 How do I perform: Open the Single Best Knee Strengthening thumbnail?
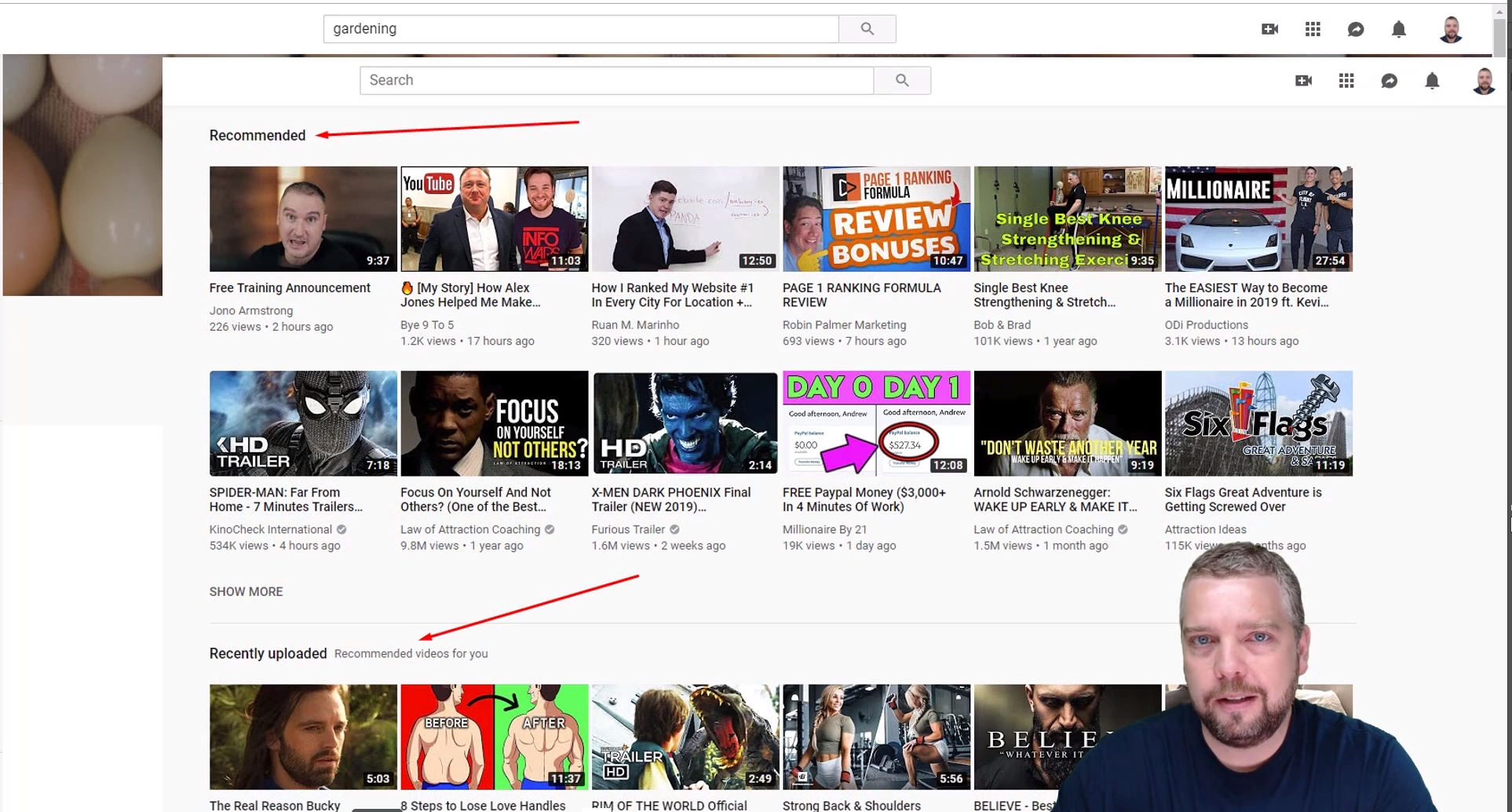(1068, 219)
